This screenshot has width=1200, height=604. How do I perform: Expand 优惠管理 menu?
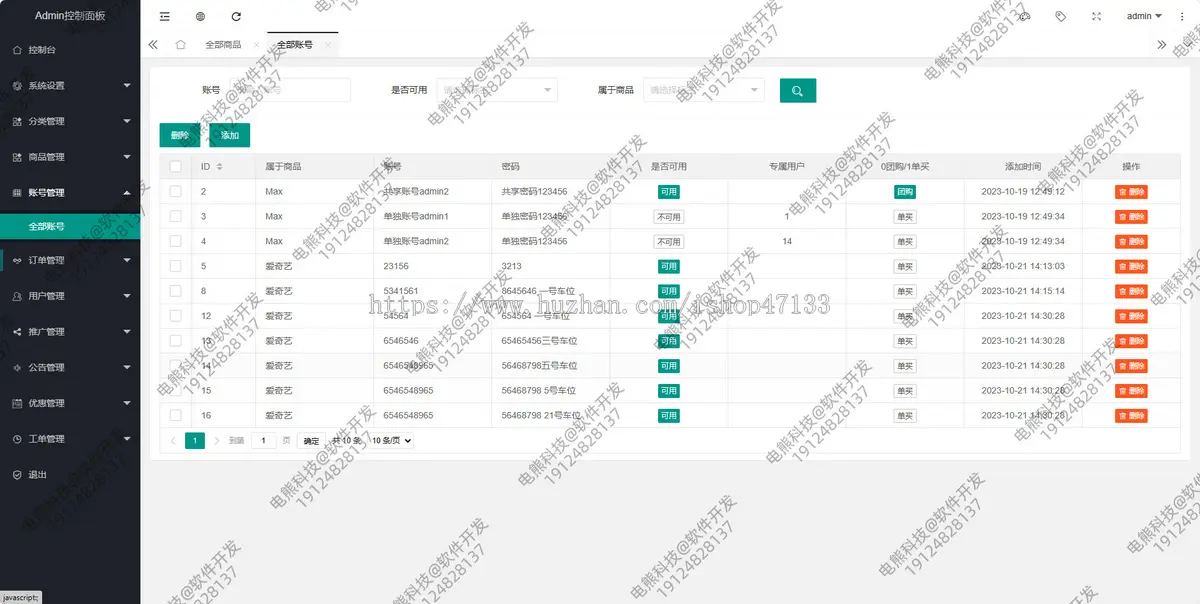70,403
